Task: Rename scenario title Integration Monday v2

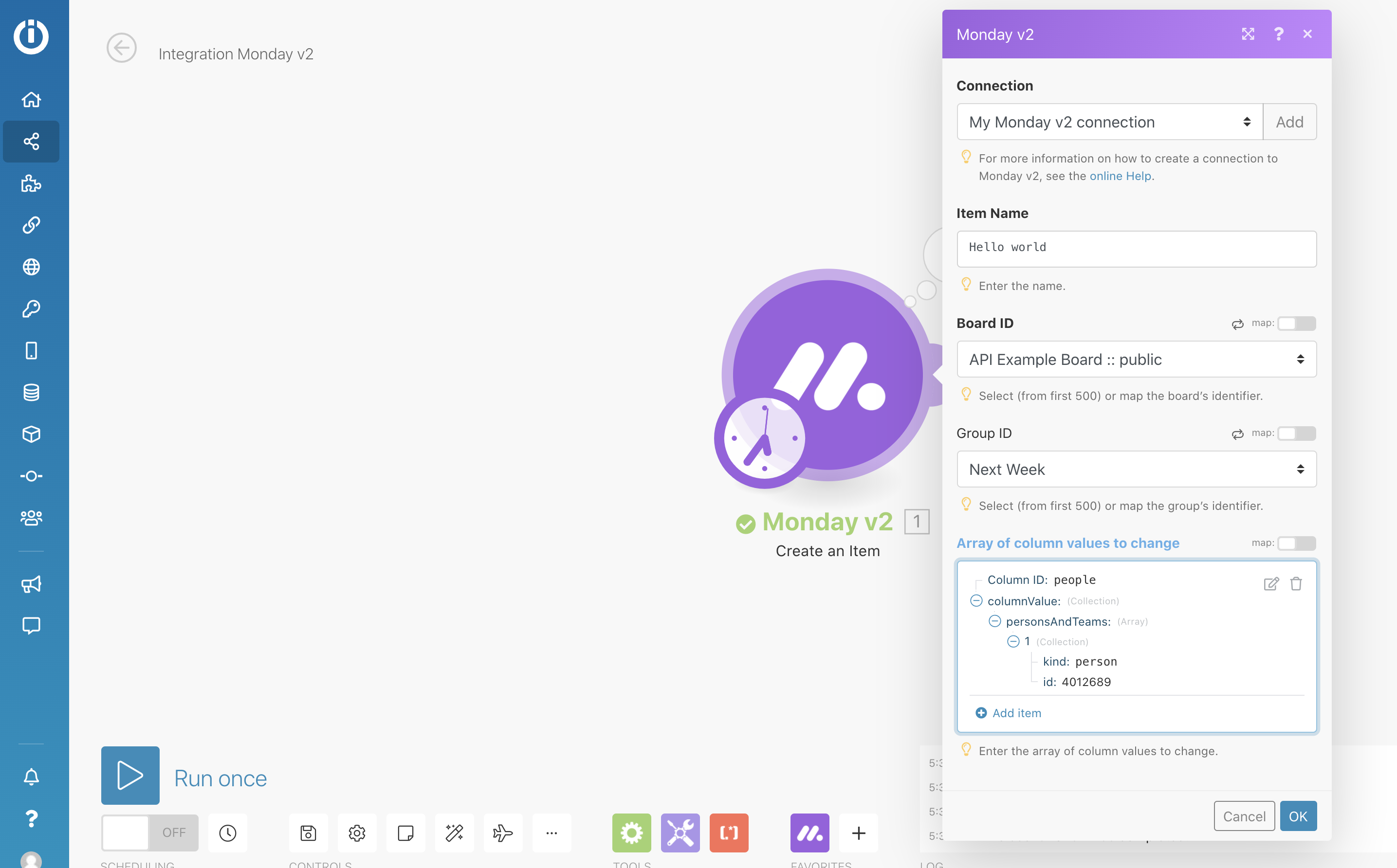Action: point(236,54)
